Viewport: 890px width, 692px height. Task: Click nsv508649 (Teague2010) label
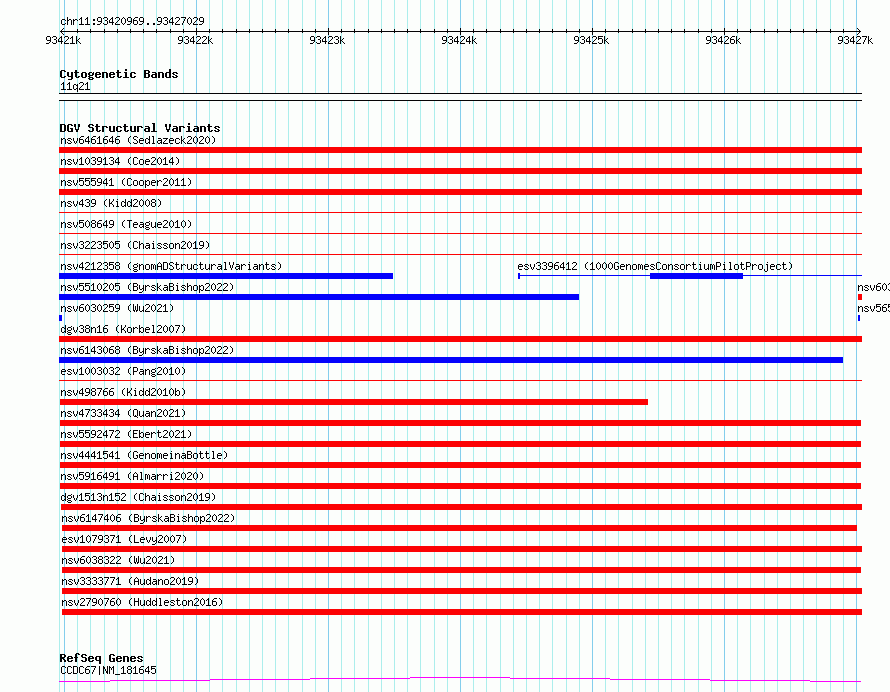tap(126, 224)
